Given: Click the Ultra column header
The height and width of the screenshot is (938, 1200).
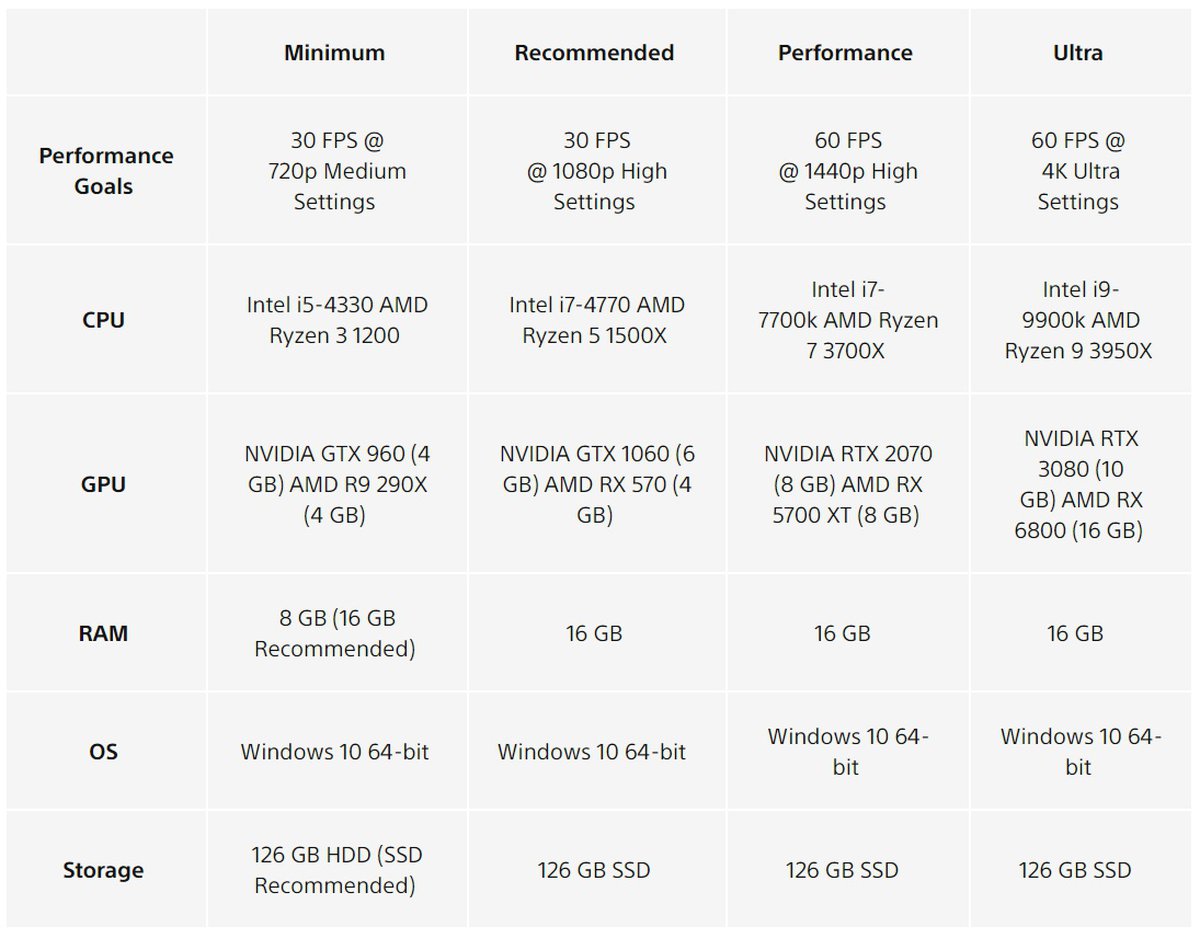Looking at the screenshot, I should click(x=1078, y=53).
